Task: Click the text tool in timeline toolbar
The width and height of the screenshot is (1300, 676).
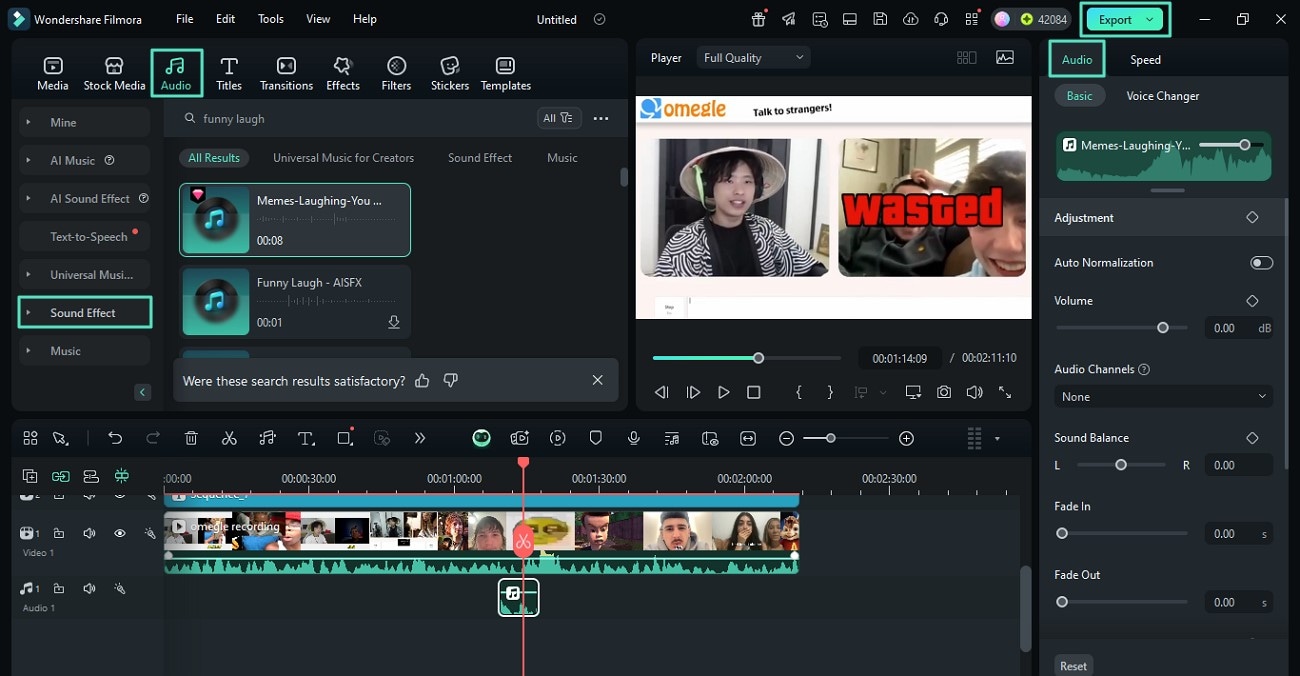Action: [x=306, y=438]
